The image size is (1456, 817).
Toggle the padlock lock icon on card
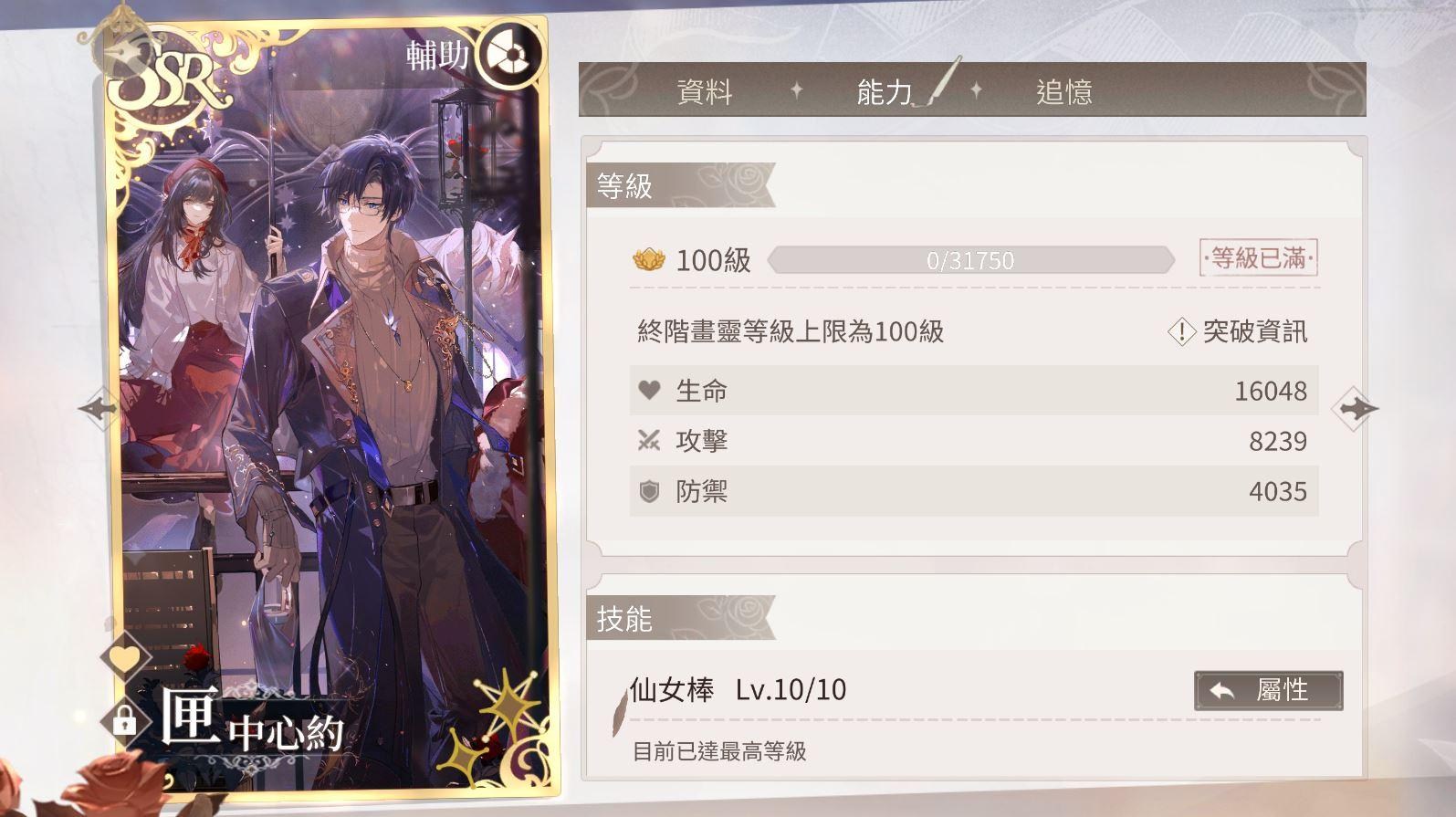pyautogui.click(x=125, y=719)
